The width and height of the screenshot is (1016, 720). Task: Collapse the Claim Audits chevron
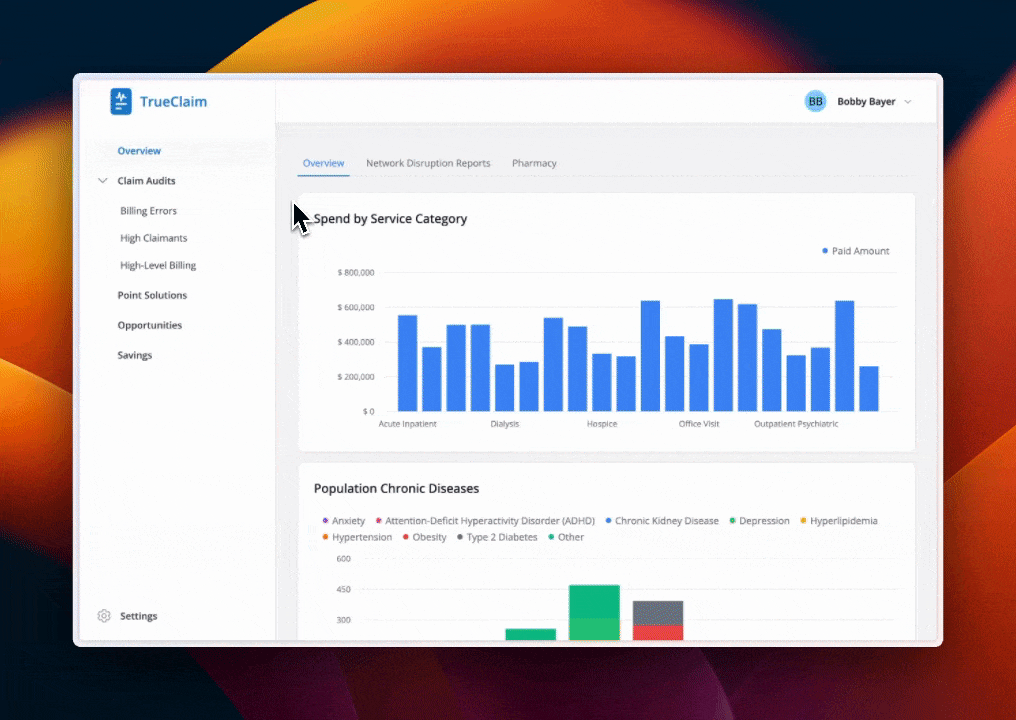point(102,180)
